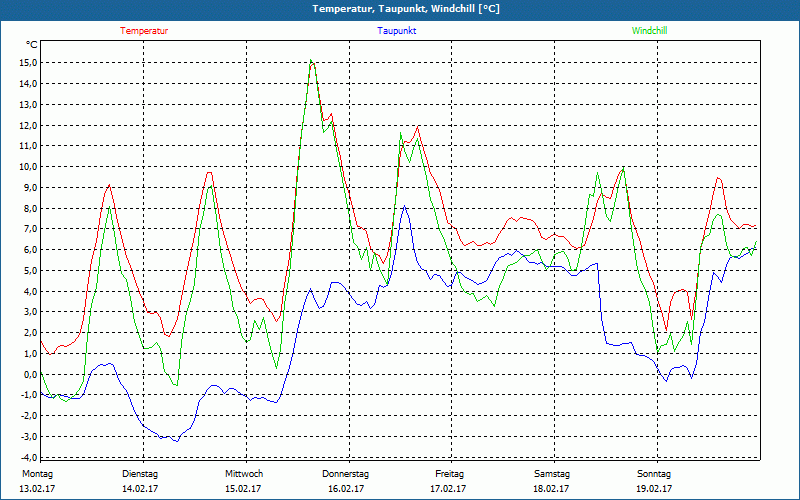Image resolution: width=800 pixels, height=500 pixels.
Task: Click the green Windchill legend label
Action: click(649, 31)
